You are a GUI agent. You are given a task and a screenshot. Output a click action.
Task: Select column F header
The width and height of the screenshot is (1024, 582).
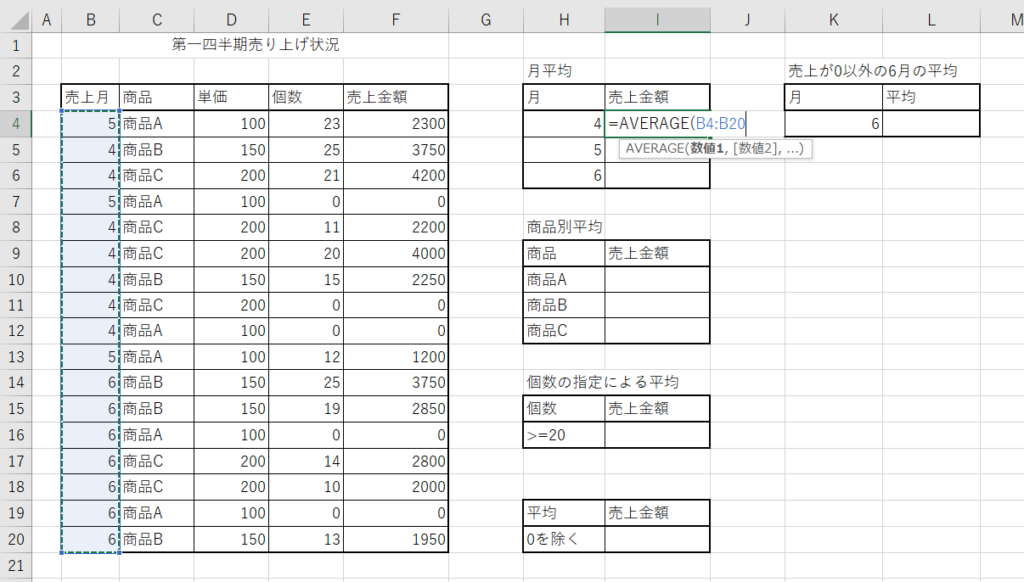point(396,19)
